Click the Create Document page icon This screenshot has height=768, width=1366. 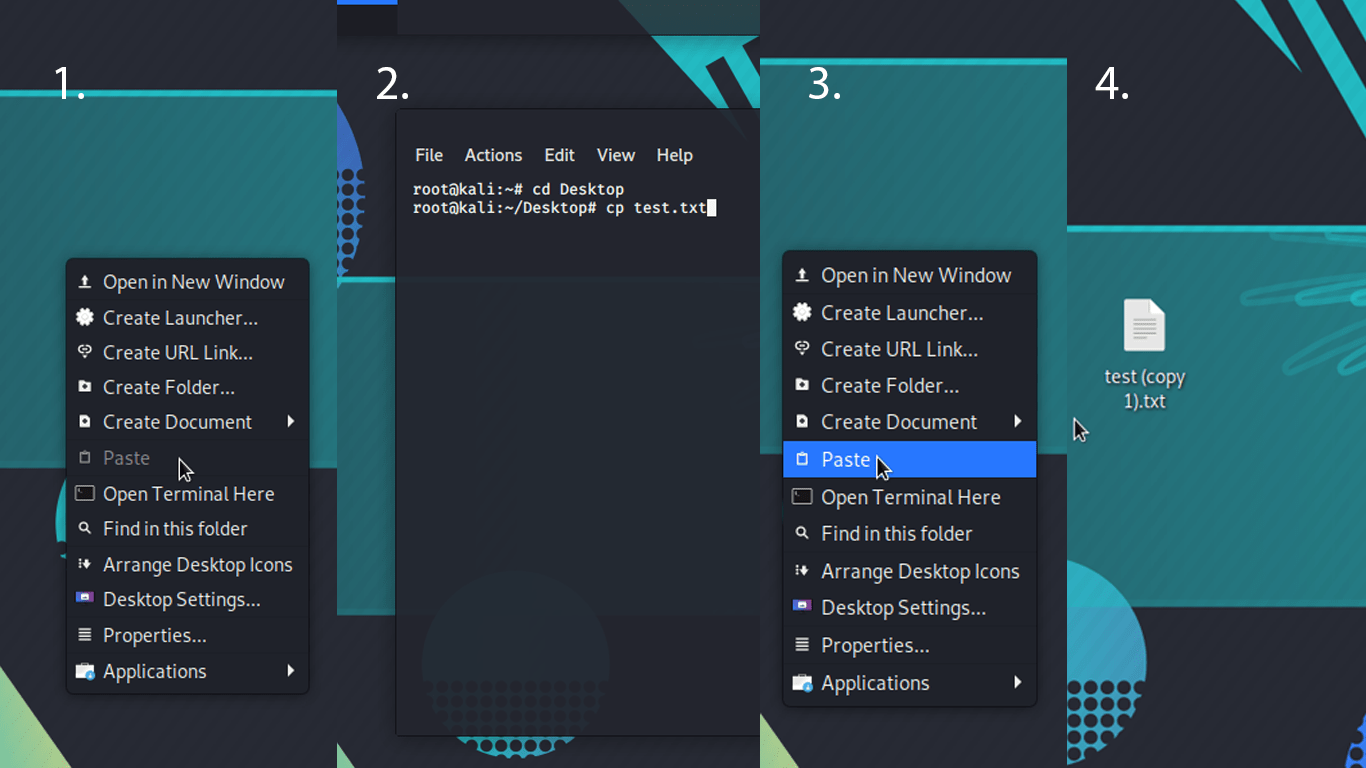click(86, 421)
